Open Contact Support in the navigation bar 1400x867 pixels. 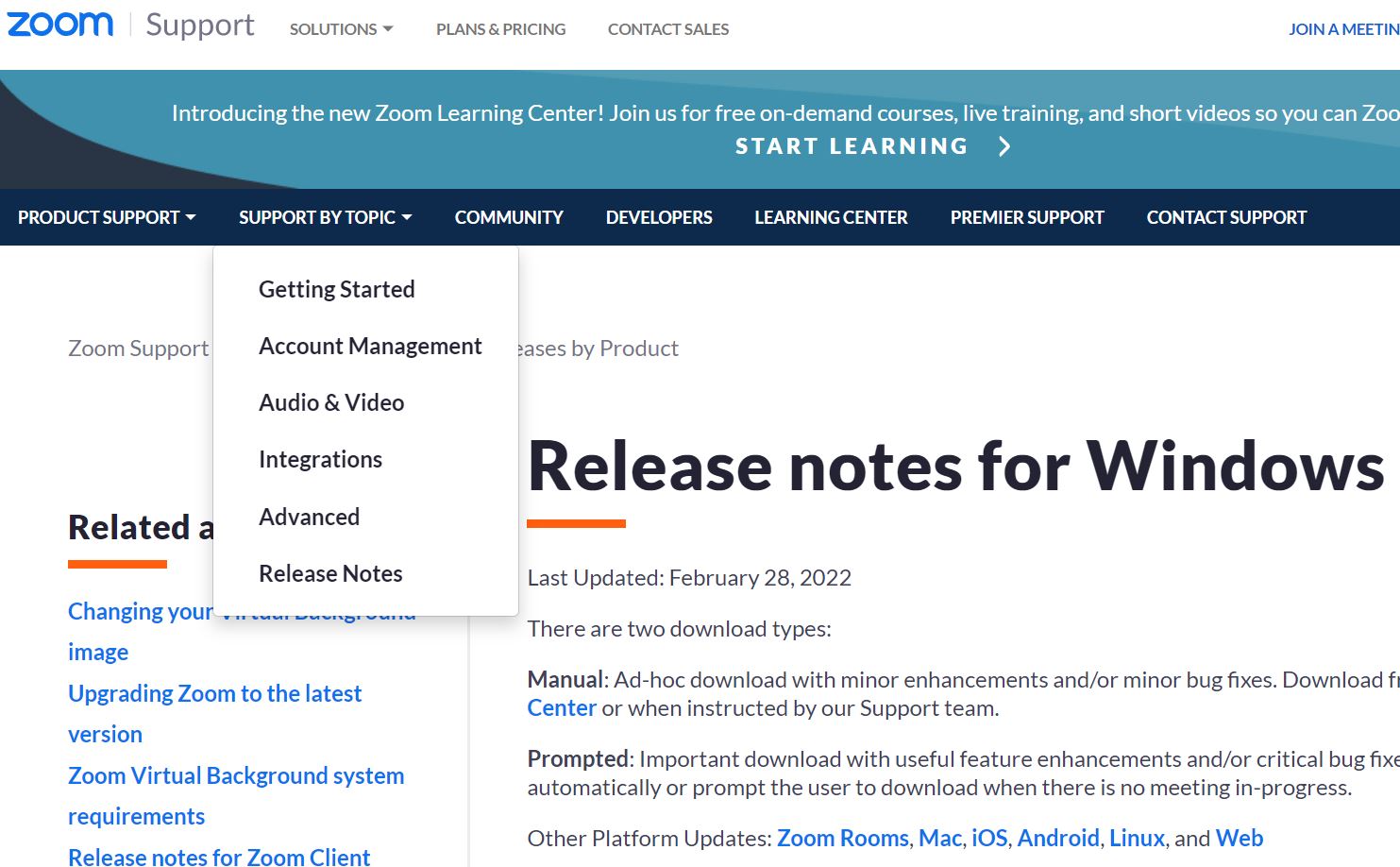[x=1226, y=217]
